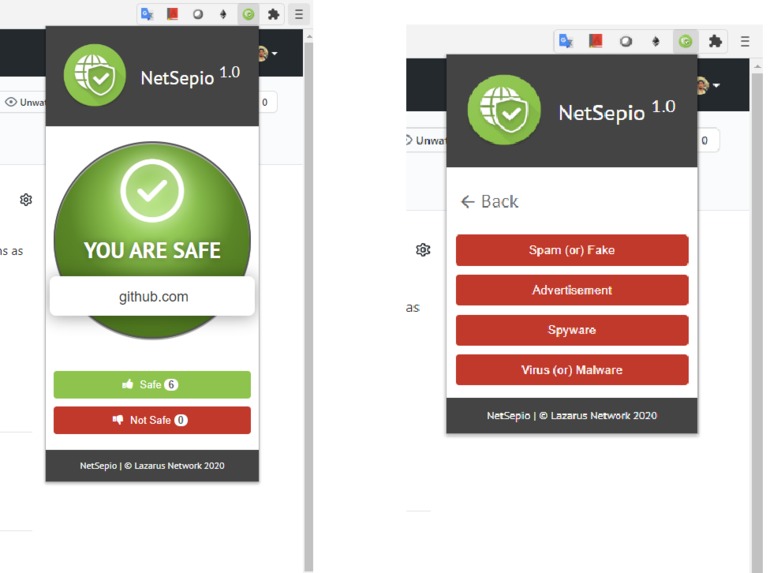Open browser hamburger menu in left screenshot
This screenshot has height=573, width=781.
(299, 14)
